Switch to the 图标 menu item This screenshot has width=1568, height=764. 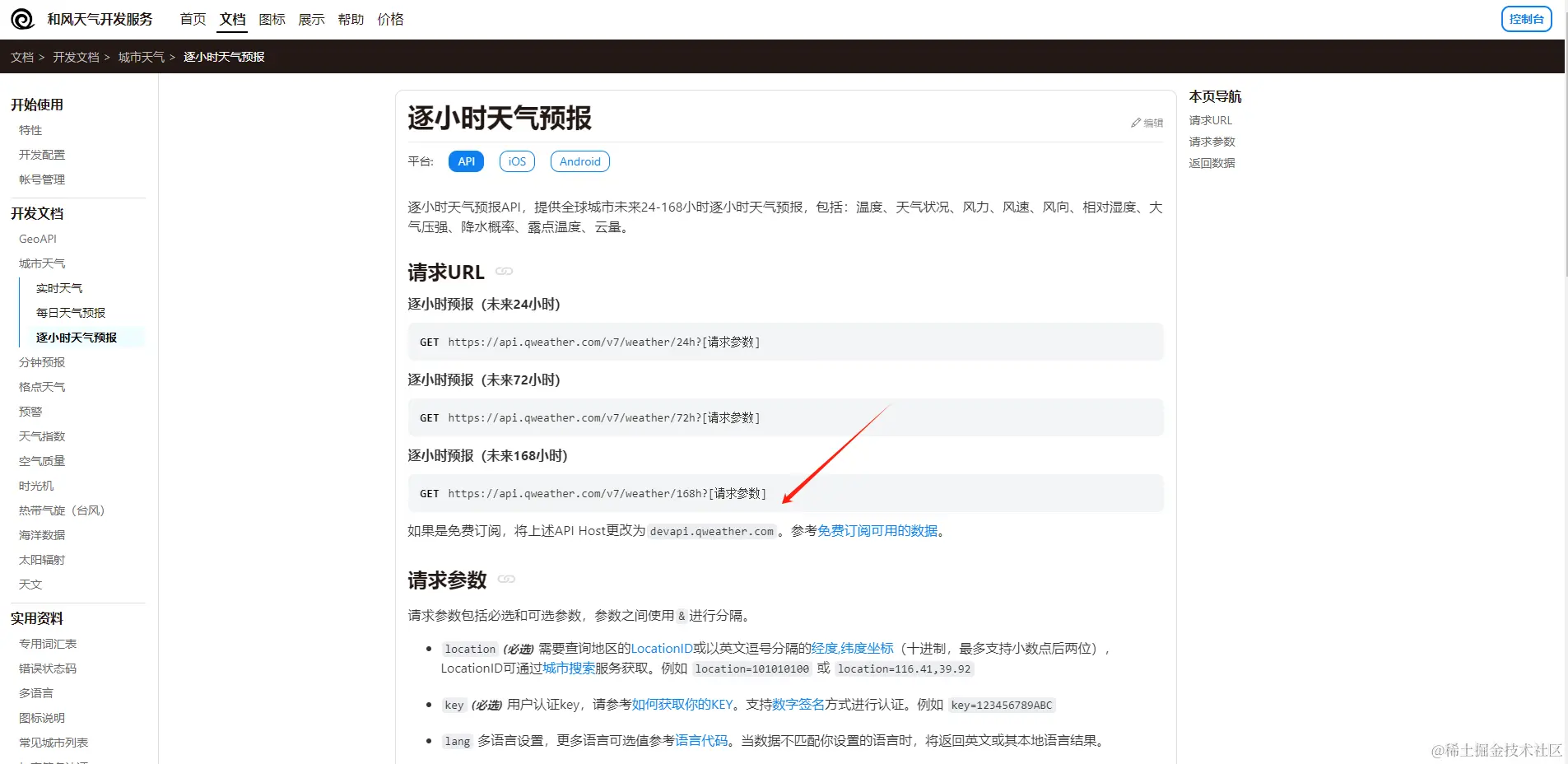pyautogui.click(x=272, y=19)
